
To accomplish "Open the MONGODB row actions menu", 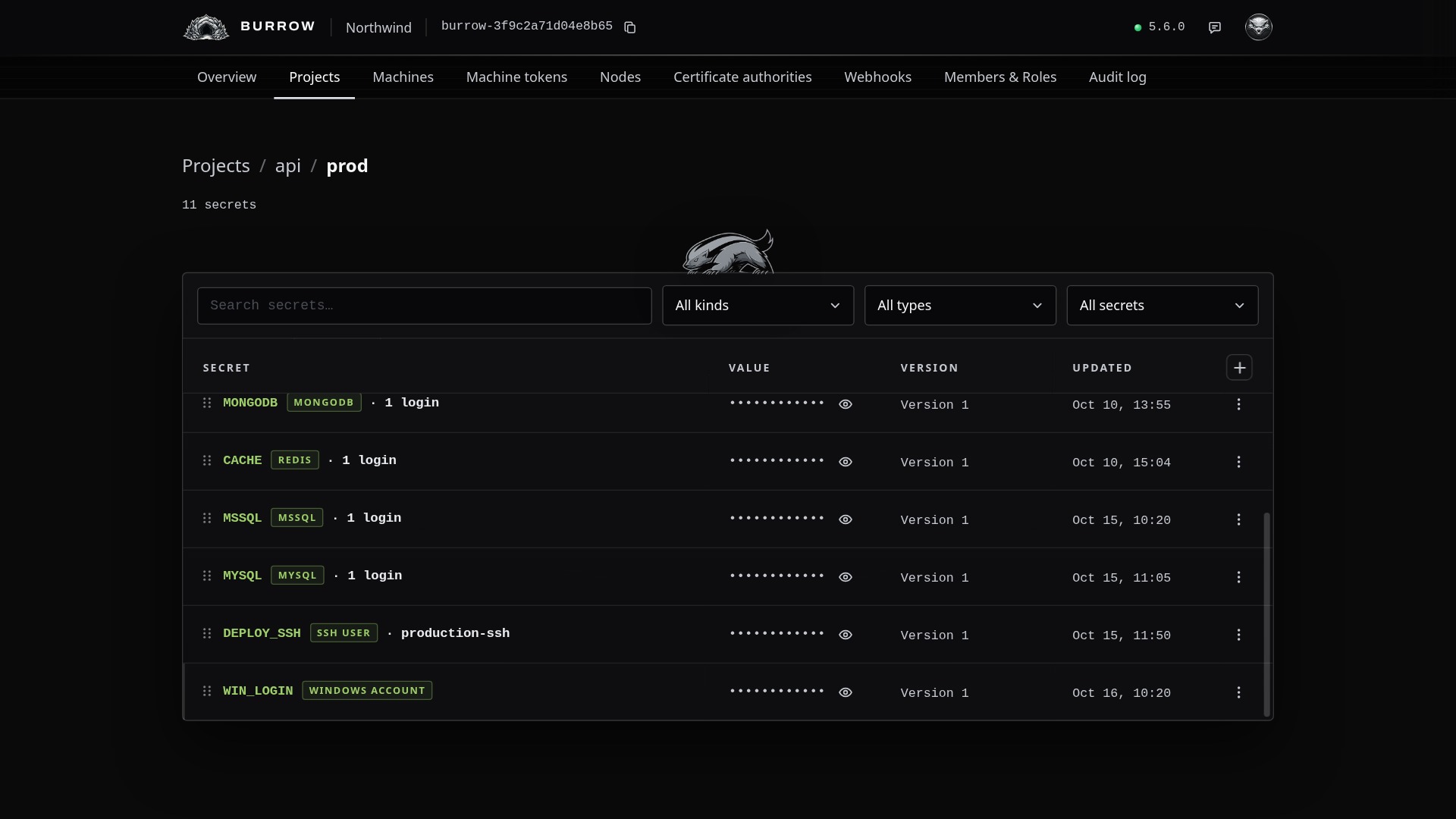I will (x=1239, y=404).
